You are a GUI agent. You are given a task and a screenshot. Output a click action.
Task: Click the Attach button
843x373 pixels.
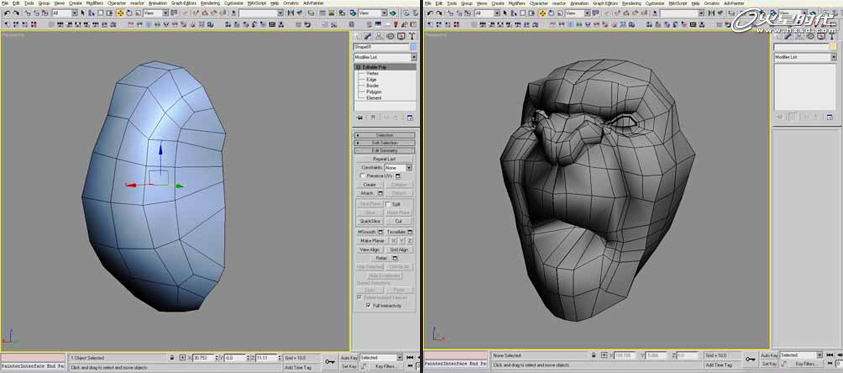(x=368, y=193)
